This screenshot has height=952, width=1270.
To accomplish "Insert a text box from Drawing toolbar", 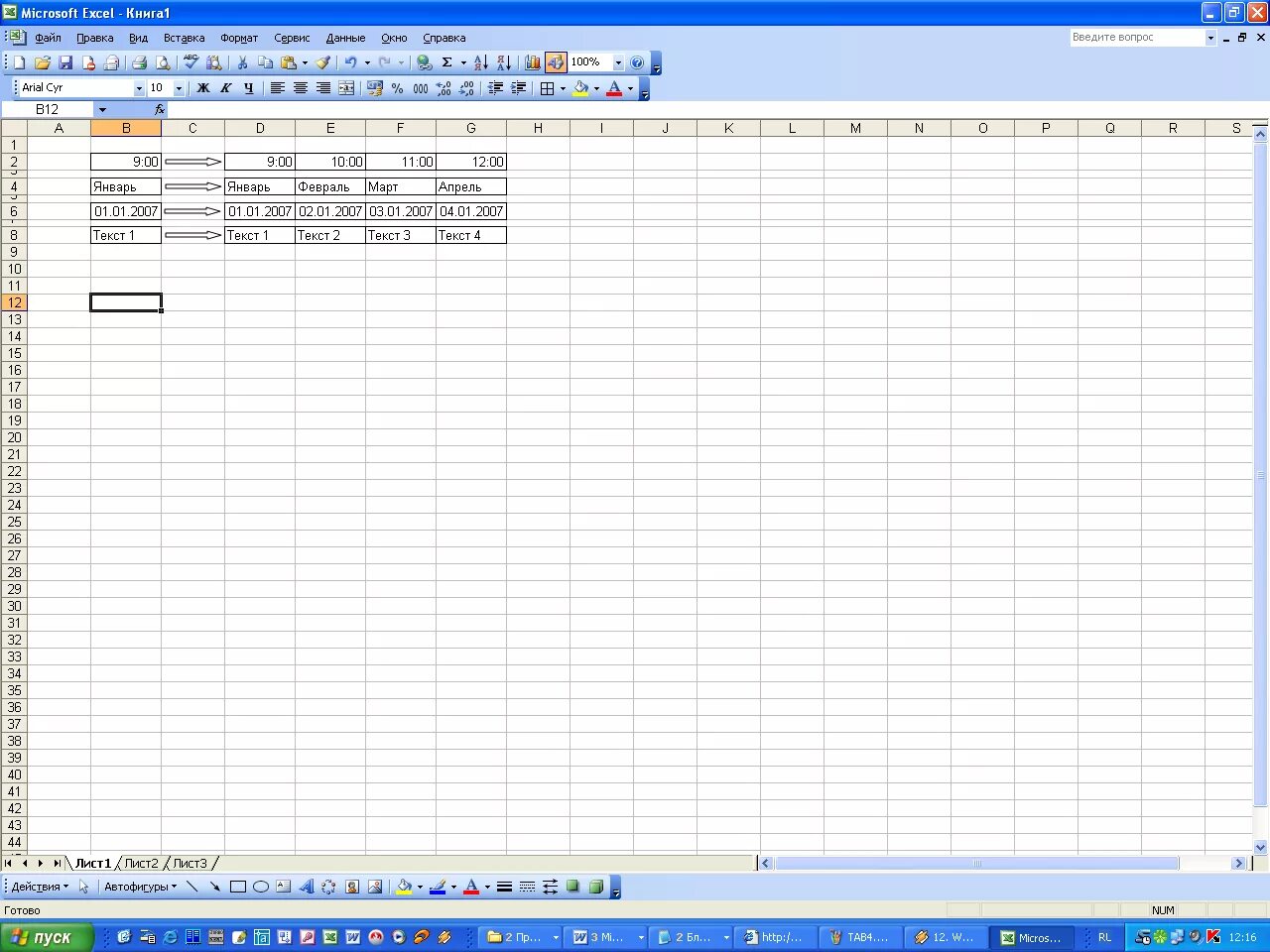I will (283, 887).
